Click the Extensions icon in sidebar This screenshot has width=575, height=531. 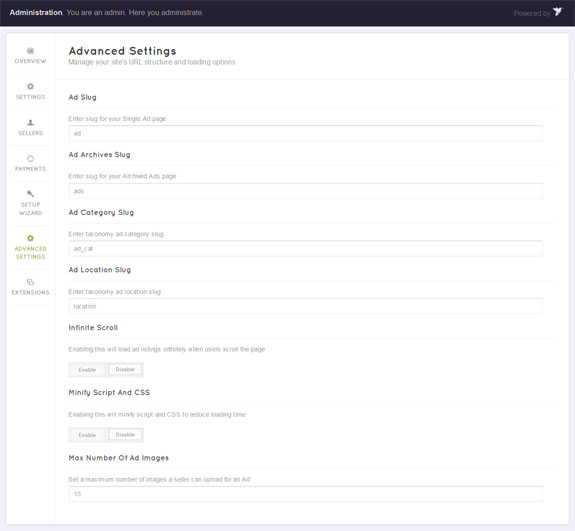coord(30,282)
